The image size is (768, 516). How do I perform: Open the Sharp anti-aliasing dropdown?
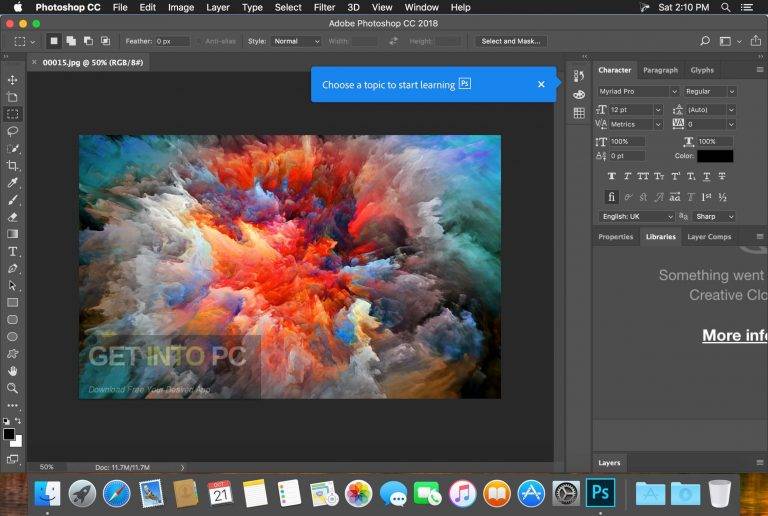(714, 216)
